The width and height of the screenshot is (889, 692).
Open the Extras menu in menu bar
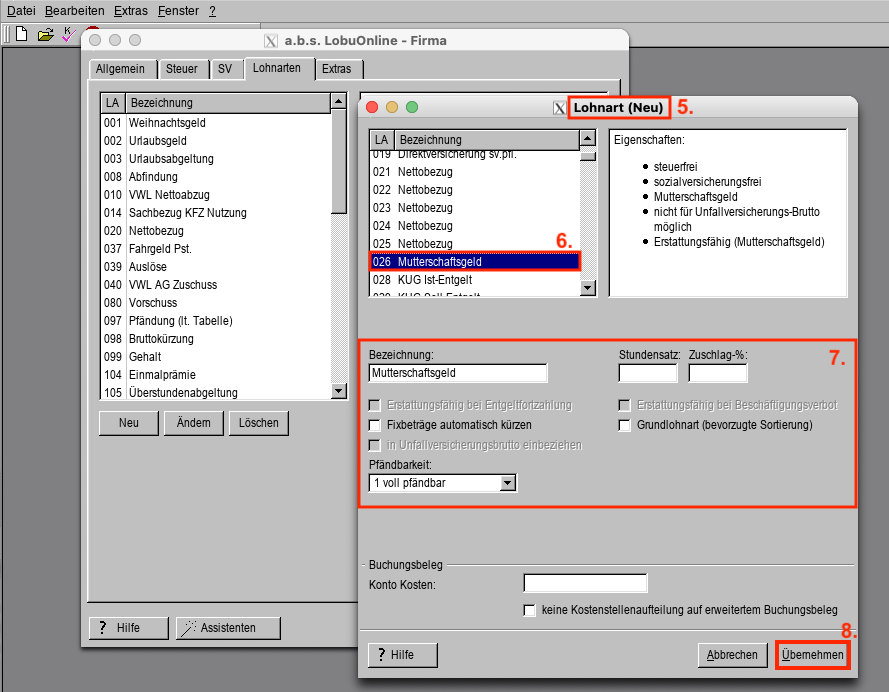tap(130, 10)
